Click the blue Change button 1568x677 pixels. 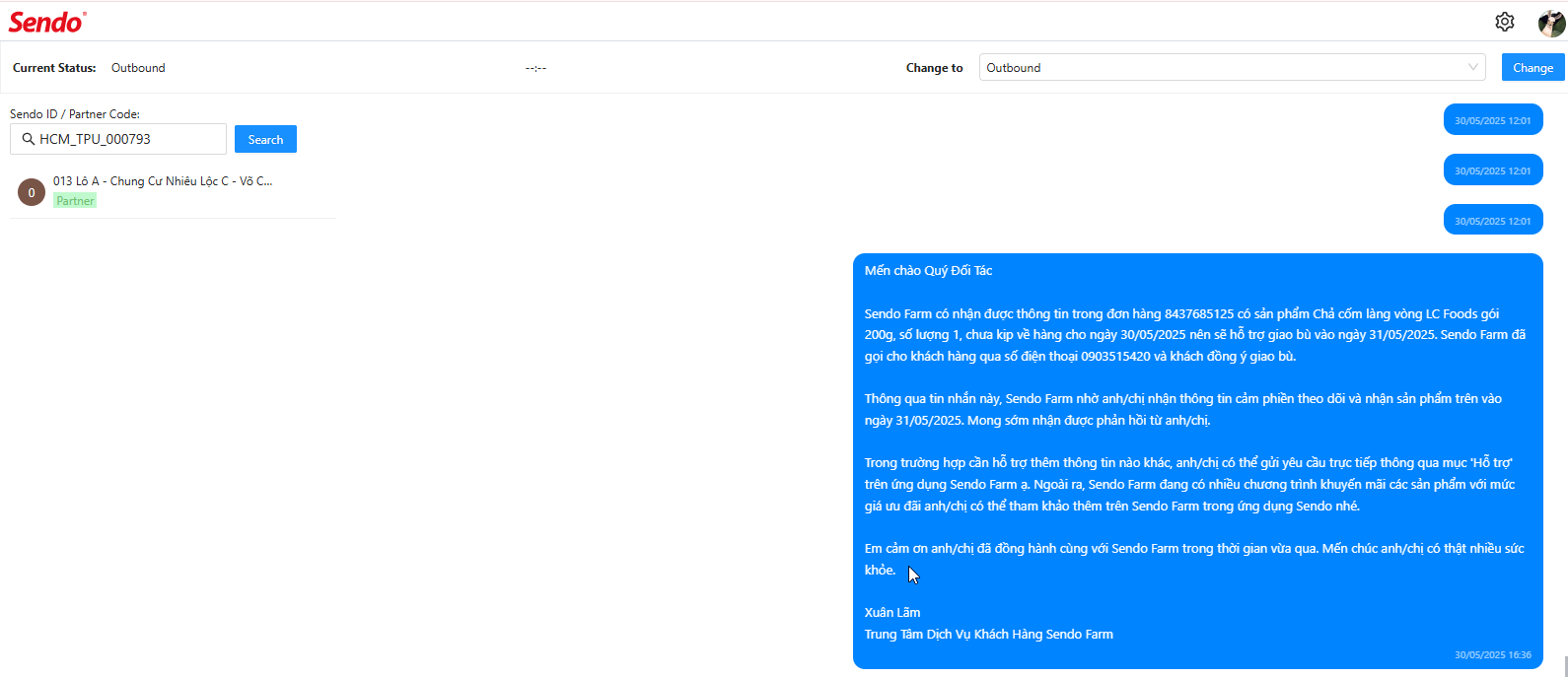click(1532, 67)
